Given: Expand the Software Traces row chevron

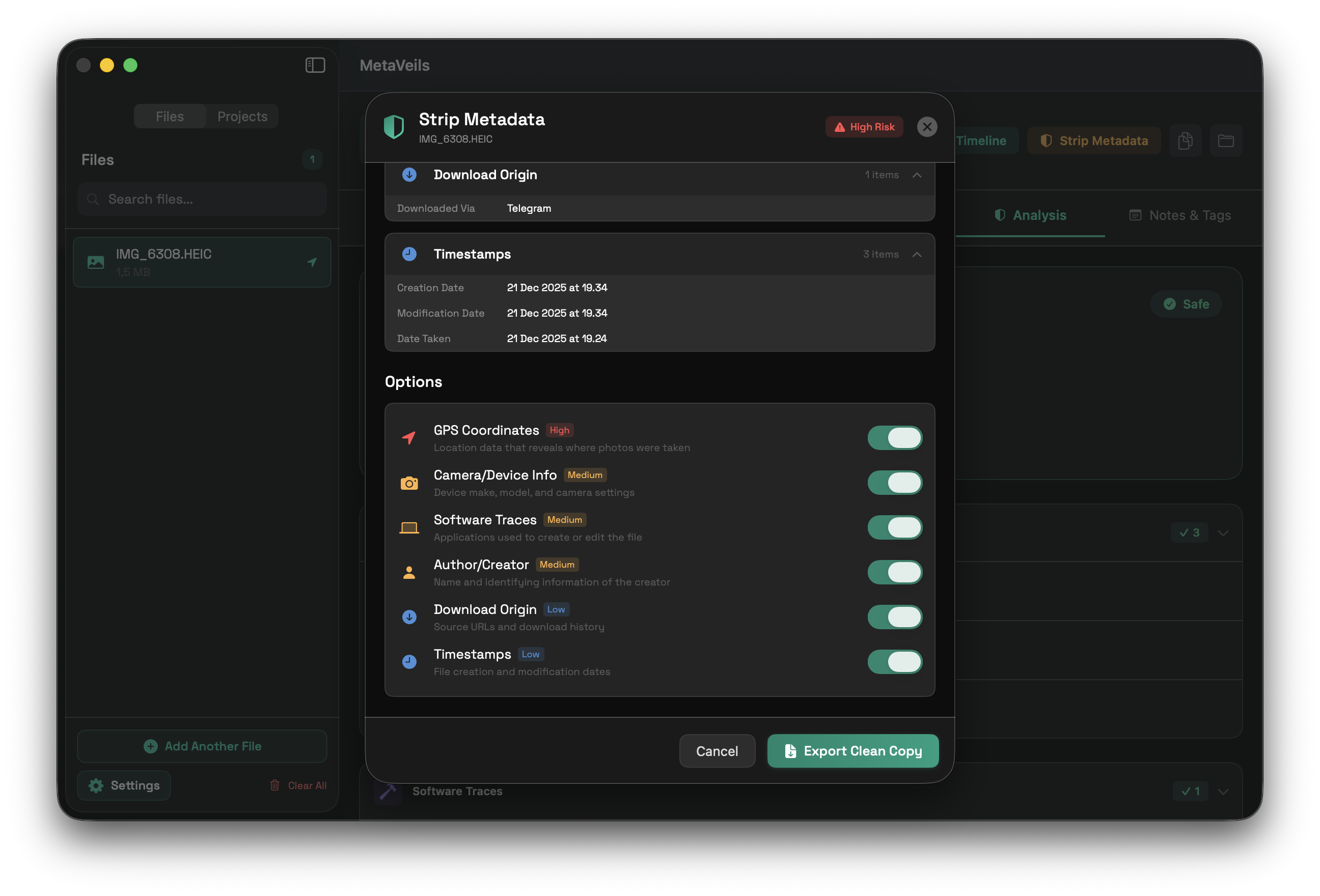Looking at the screenshot, I should coord(1223,792).
